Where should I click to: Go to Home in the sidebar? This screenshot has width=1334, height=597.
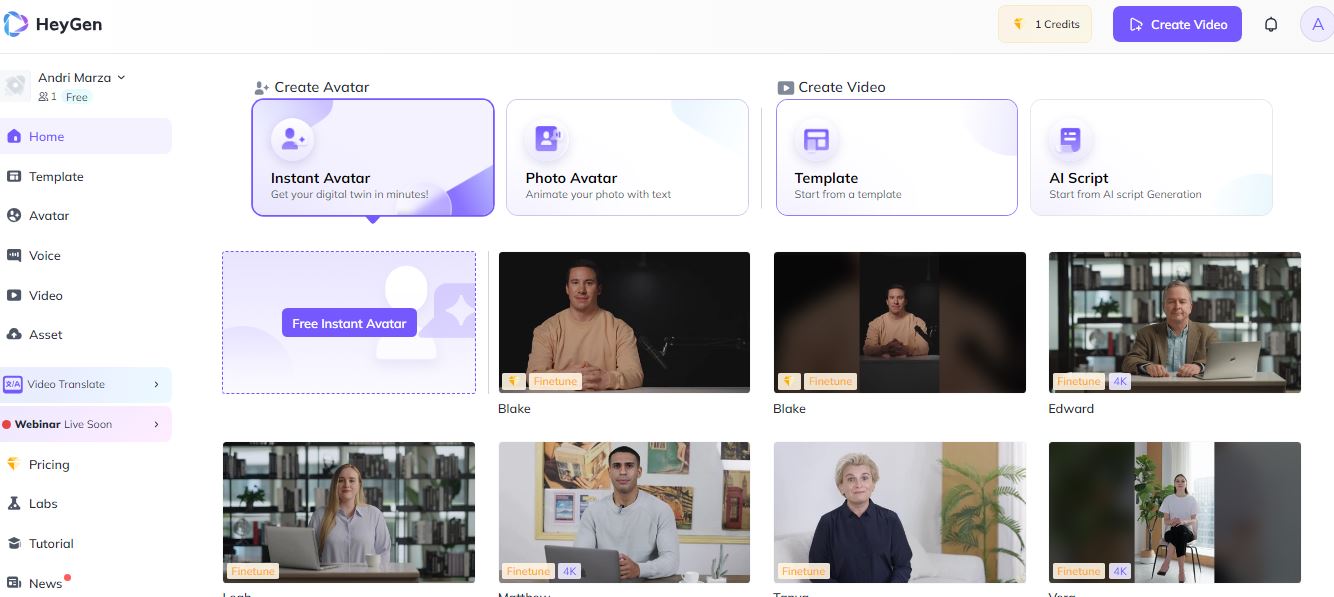pos(86,136)
